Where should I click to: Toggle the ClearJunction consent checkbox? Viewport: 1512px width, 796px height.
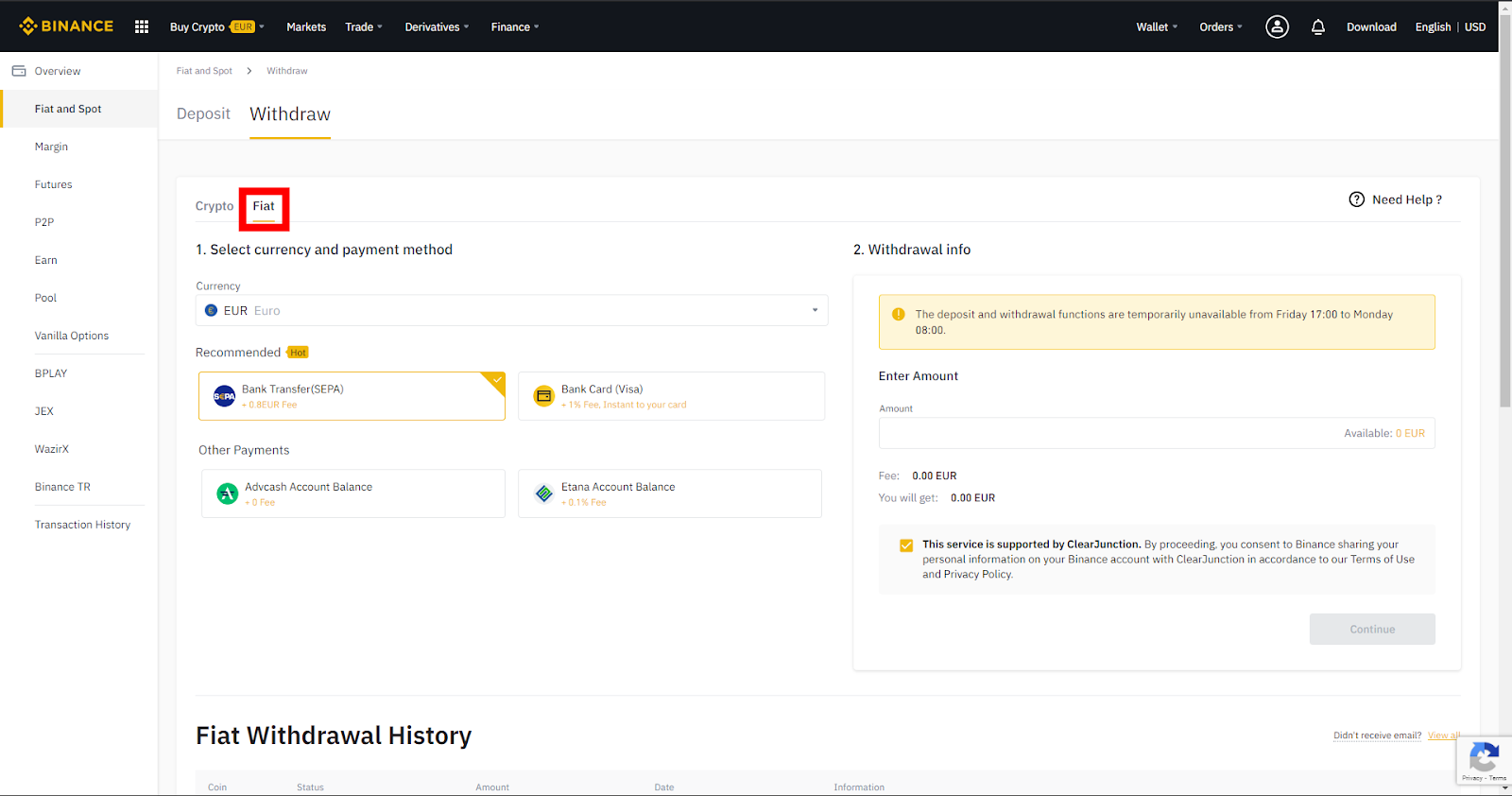906,545
